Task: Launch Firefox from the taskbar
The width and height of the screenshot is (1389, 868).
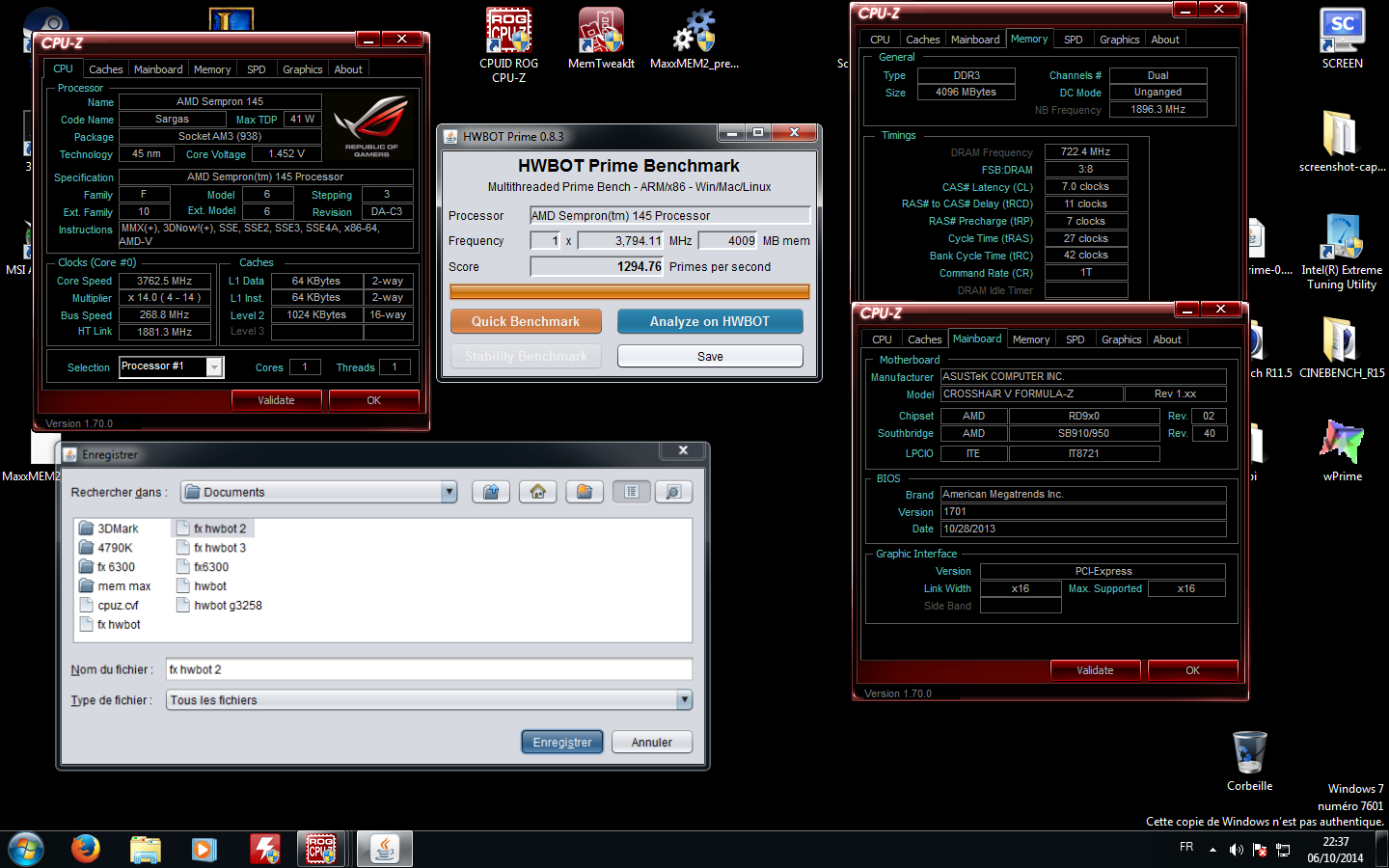Action: click(86, 849)
